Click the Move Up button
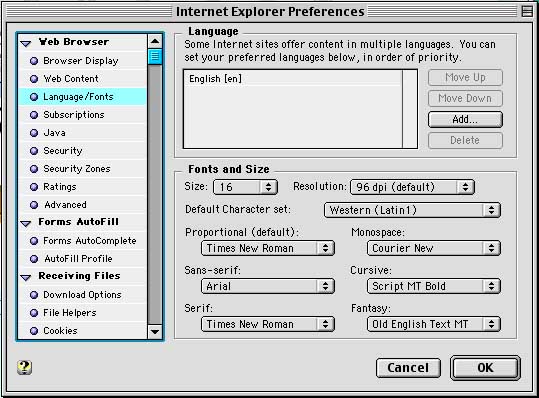 coord(465,78)
